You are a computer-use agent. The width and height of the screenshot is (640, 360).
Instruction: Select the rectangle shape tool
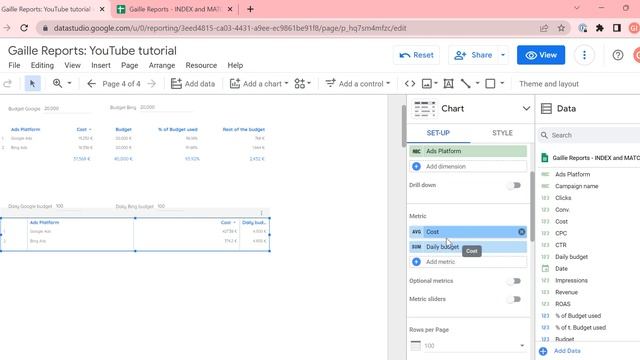490,84
